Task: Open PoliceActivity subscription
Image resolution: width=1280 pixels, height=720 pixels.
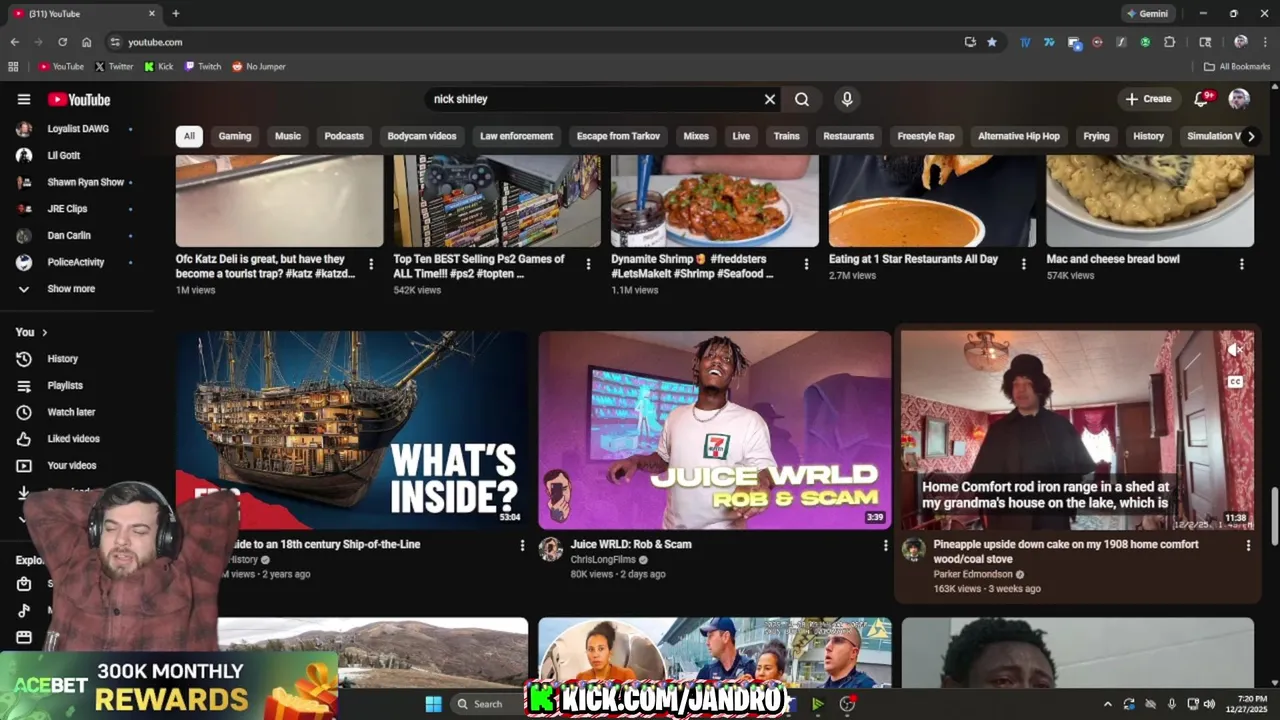Action: 77,262
